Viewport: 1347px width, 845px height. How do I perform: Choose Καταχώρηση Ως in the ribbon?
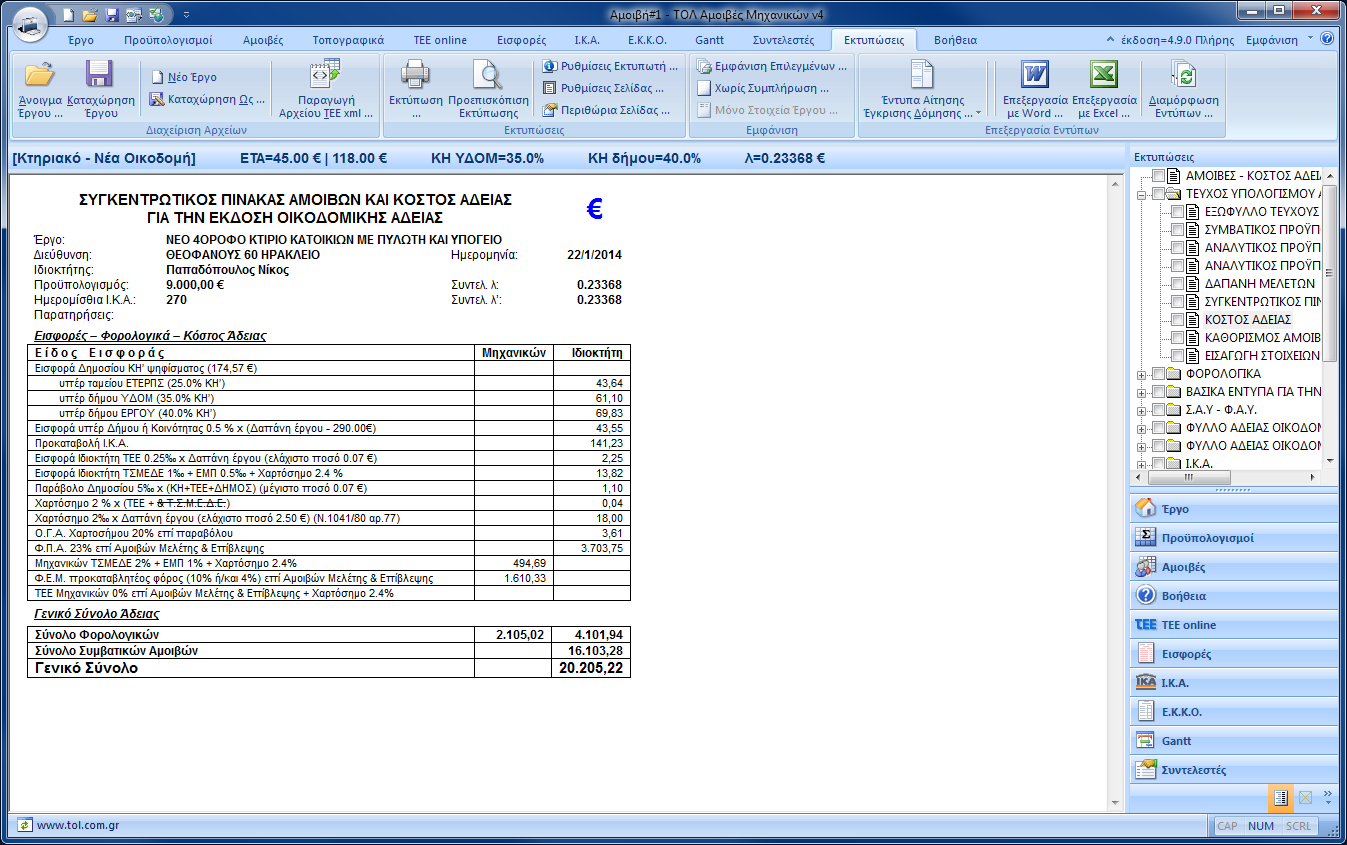point(209,99)
